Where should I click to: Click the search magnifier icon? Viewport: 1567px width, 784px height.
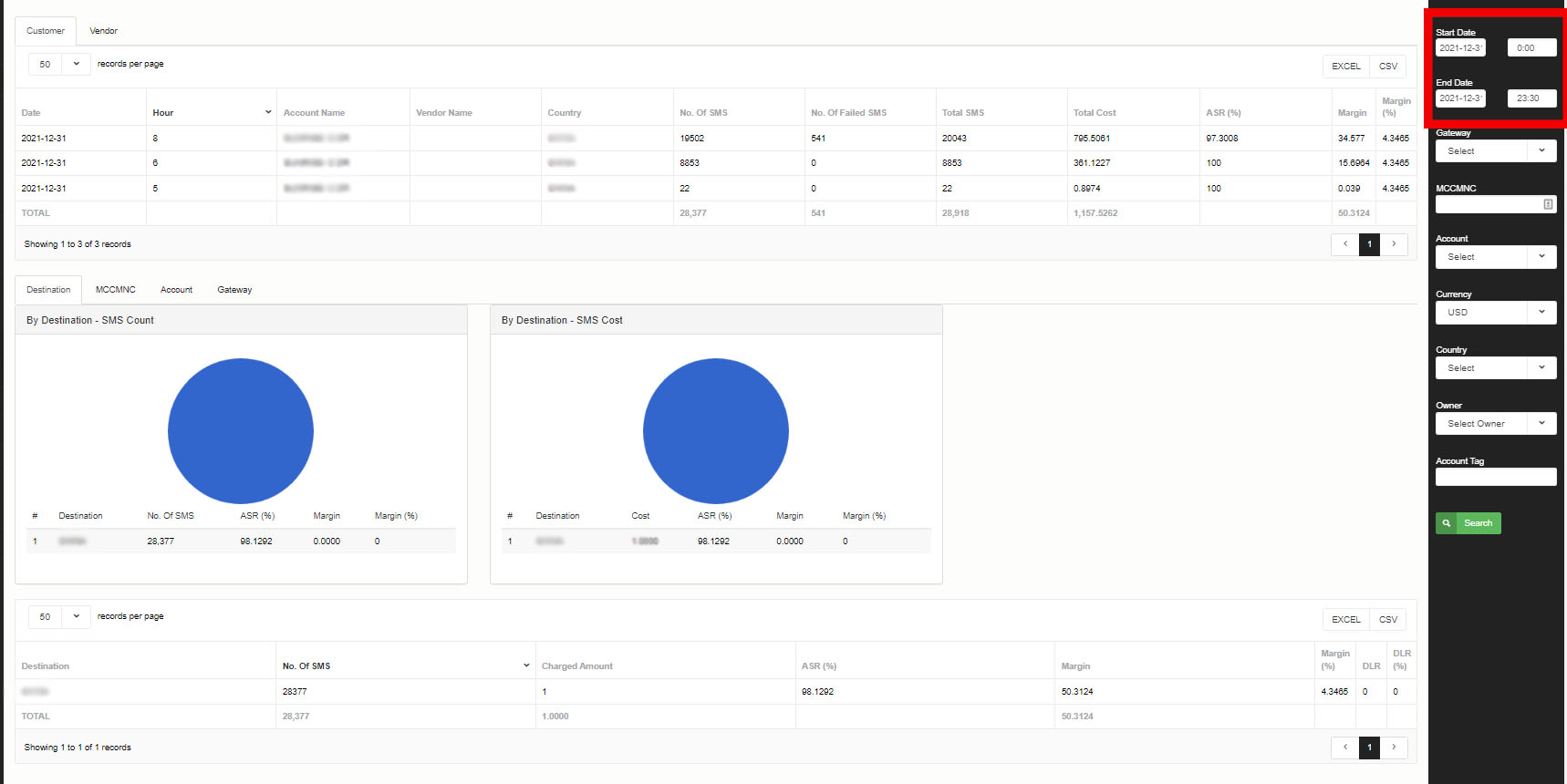click(x=1447, y=523)
